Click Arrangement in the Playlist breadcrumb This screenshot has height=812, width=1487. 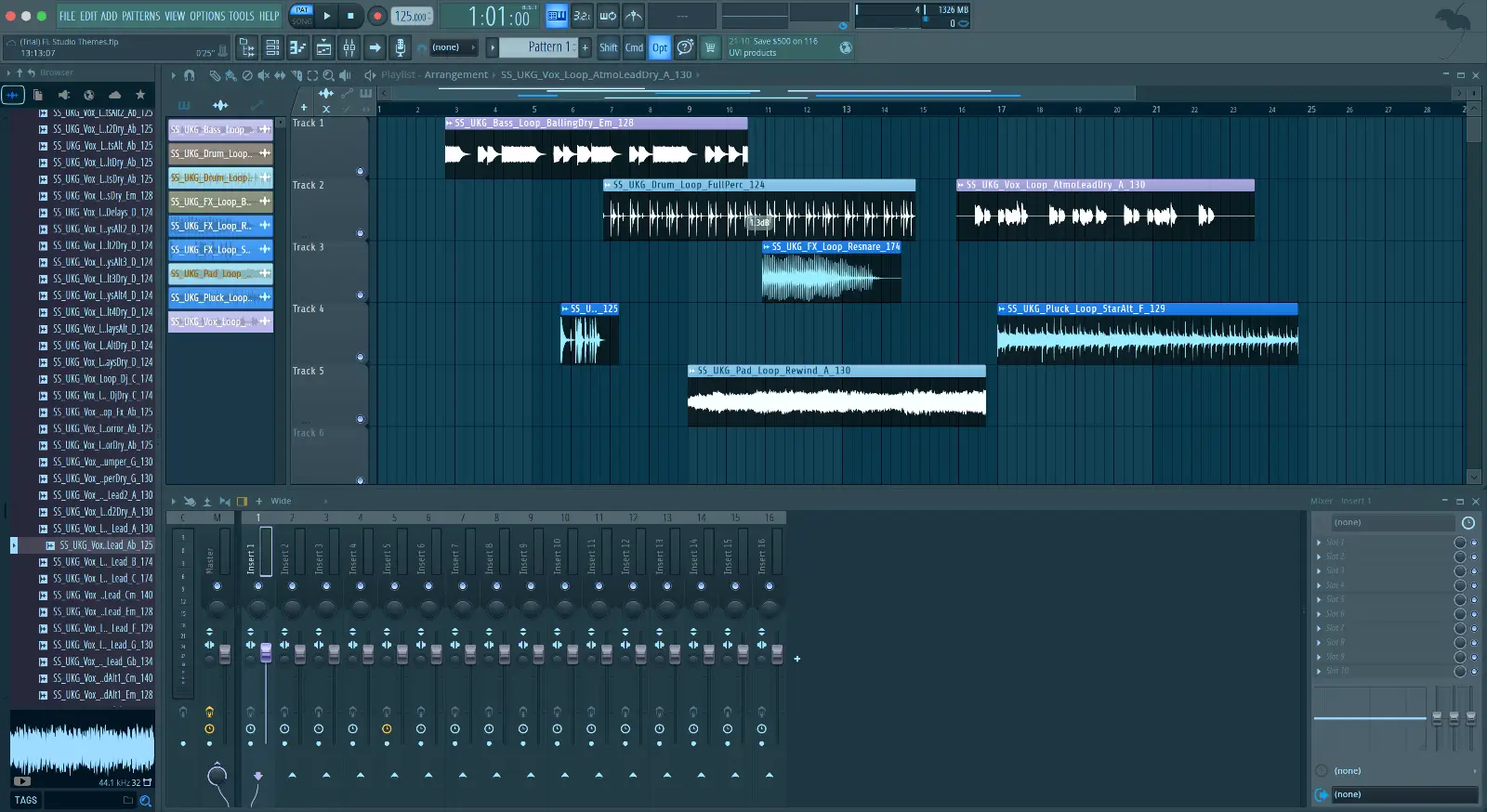pos(456,75)
